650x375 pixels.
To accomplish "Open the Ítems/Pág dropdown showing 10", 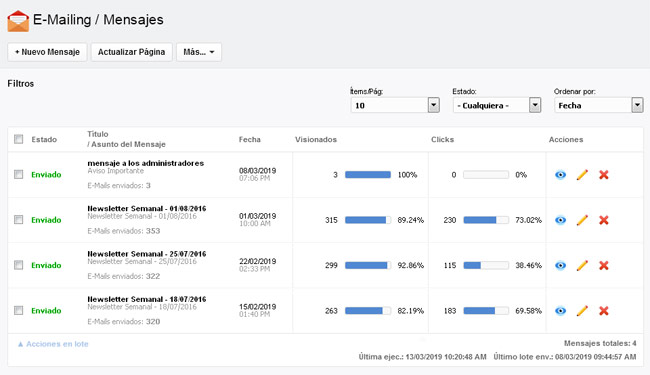I will point(395,105).
